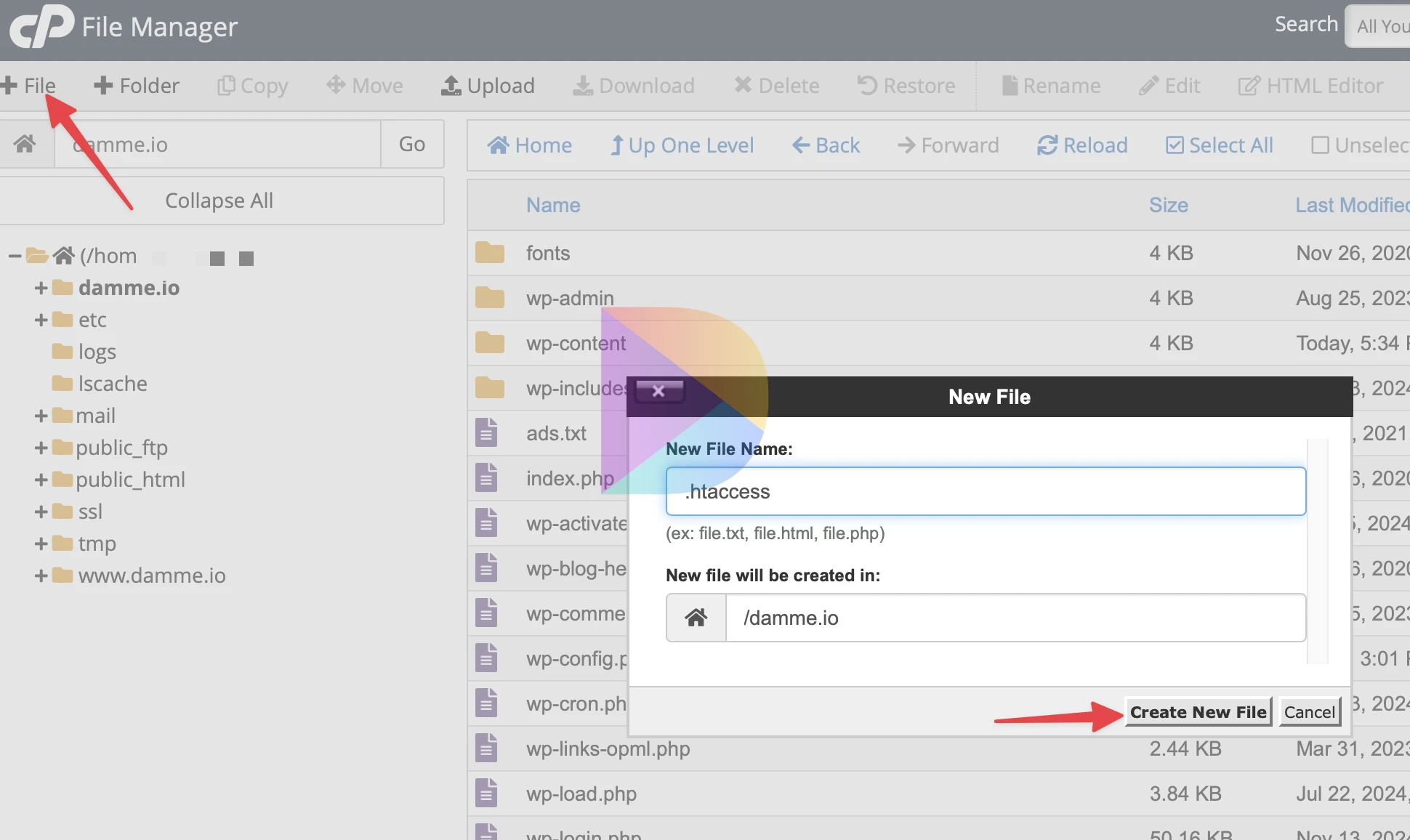Go to Home in navigation bar
The image size is (1410, 840).
(x=530, y=145)
